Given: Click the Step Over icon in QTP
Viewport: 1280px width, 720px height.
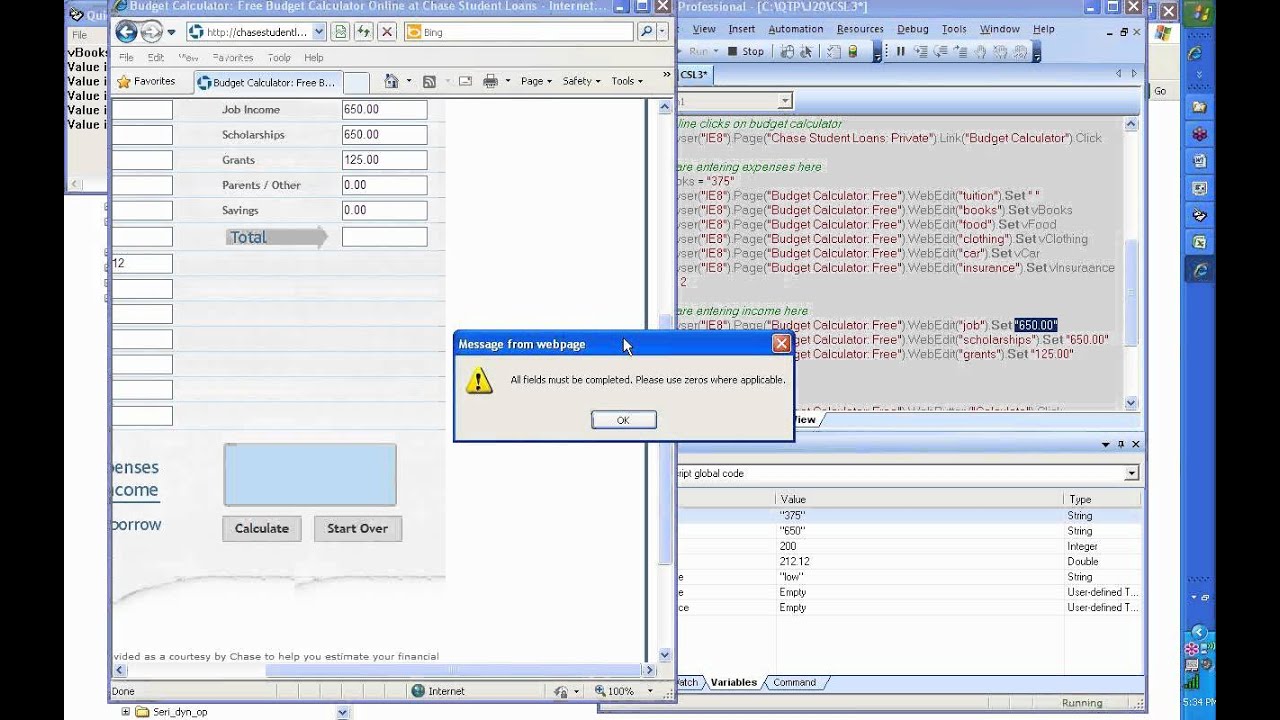Looking at the screenshot, I should (x=940, y=51).
